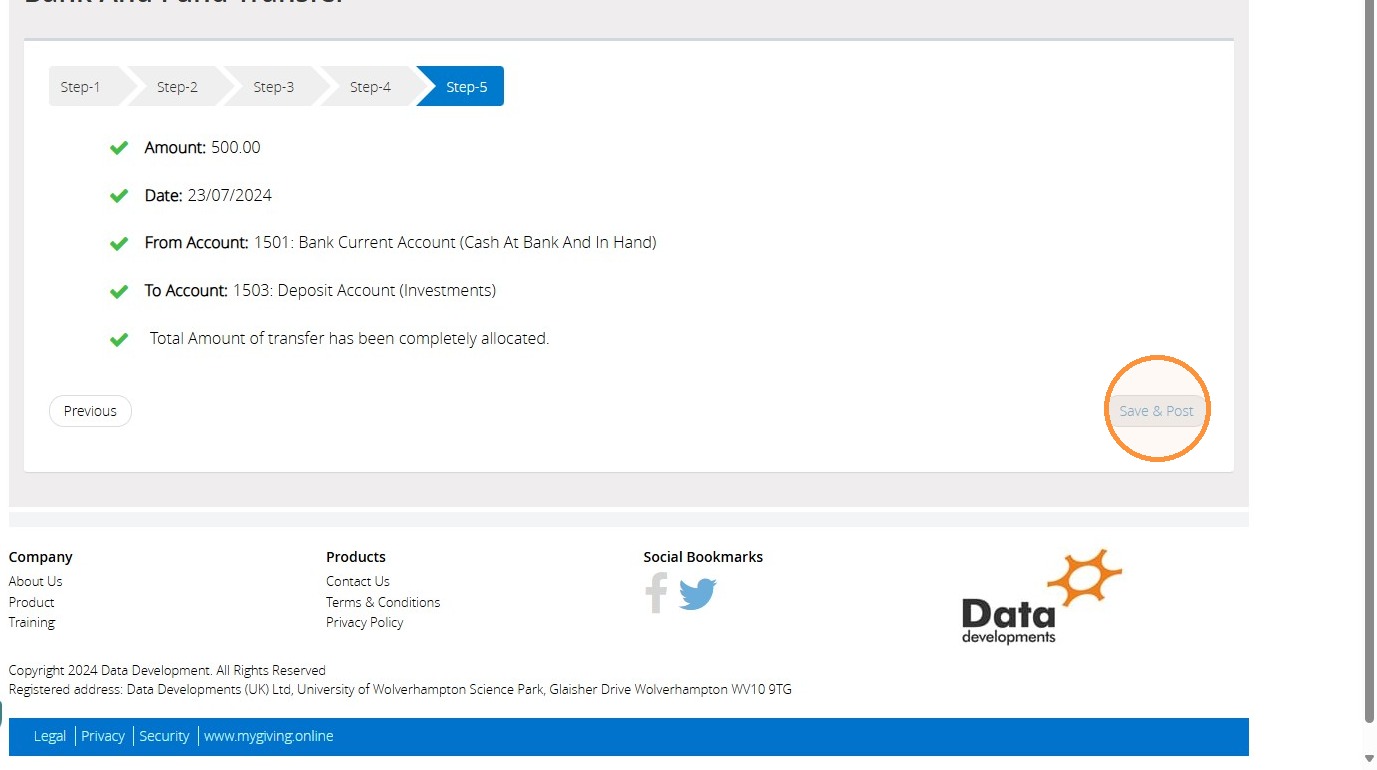Click the checkmark next to From Account
This screenshot has width=1377, height=770.
119,243
